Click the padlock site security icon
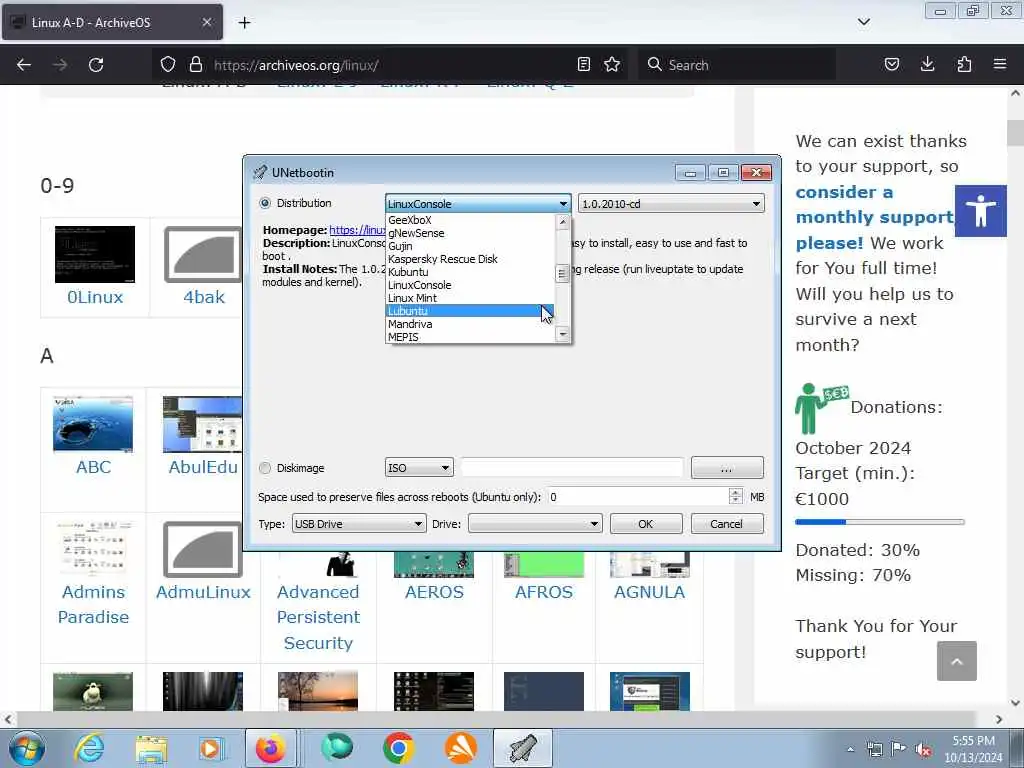 coord(195,65)
